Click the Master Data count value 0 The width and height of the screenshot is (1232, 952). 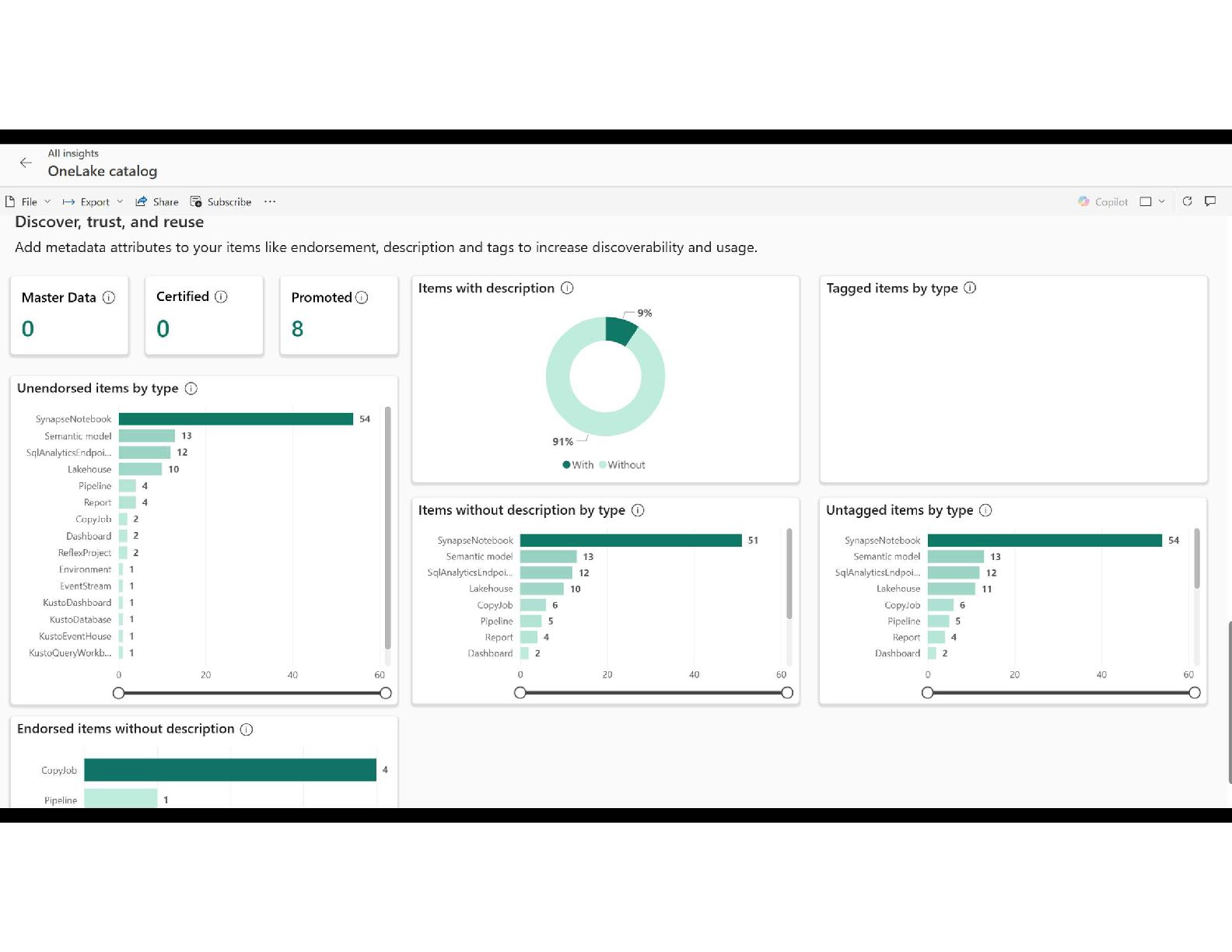pos(28,329)
